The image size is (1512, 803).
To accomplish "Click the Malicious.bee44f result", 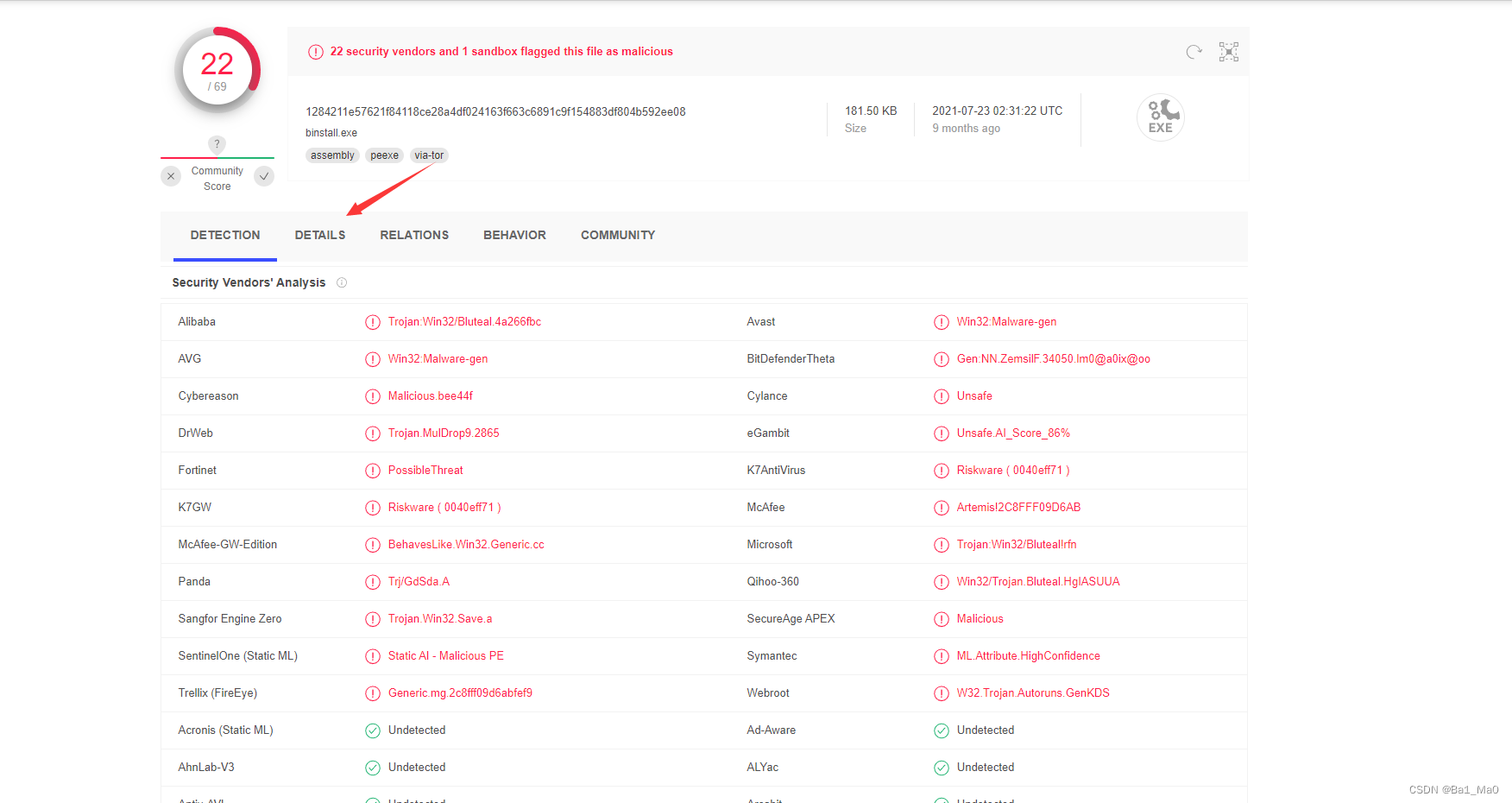I will [431, 395].
